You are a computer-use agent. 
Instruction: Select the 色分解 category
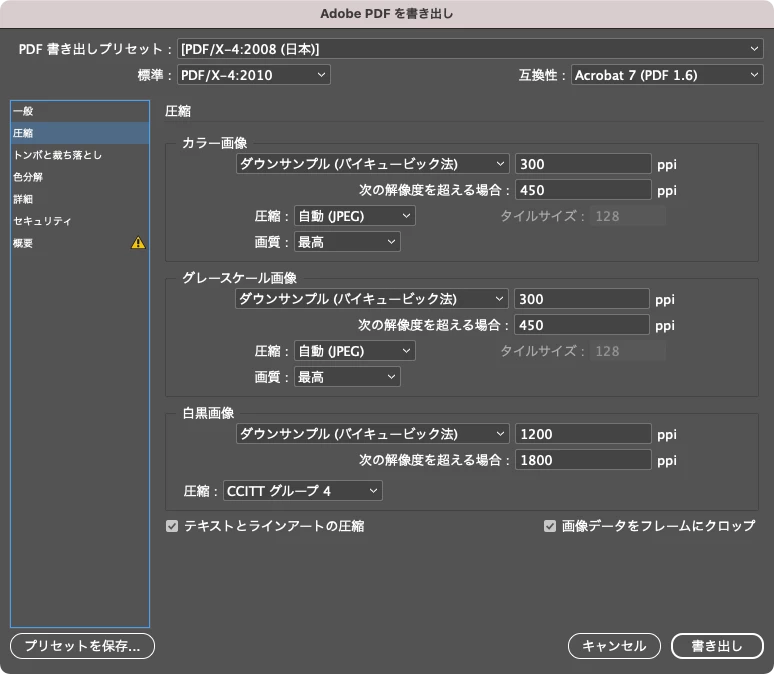pos(80,177)
